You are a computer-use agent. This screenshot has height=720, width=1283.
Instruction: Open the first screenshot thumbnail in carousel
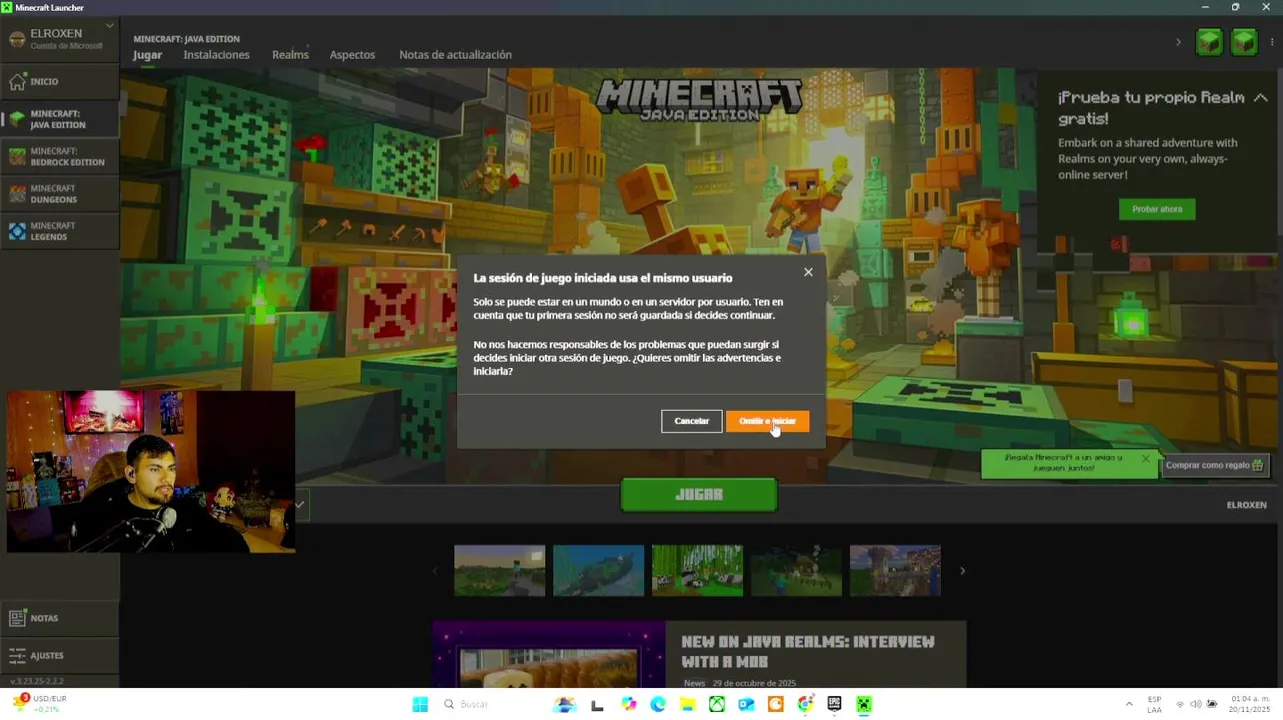[499, 571]
